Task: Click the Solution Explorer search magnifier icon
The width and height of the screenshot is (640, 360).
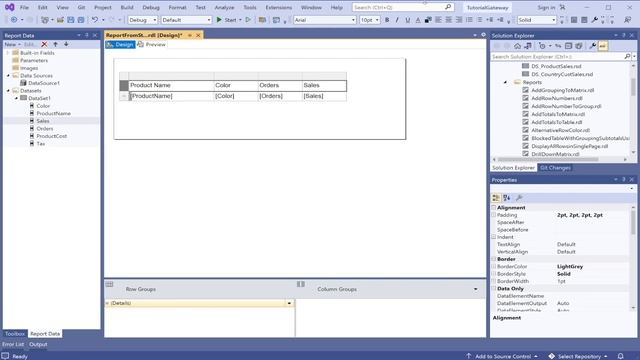Action: tap(627, 56)
